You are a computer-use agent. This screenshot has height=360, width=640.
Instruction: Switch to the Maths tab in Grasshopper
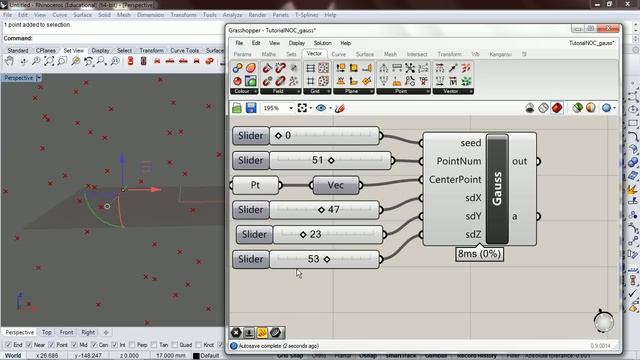pyautogui.click(x=268, y=54)
